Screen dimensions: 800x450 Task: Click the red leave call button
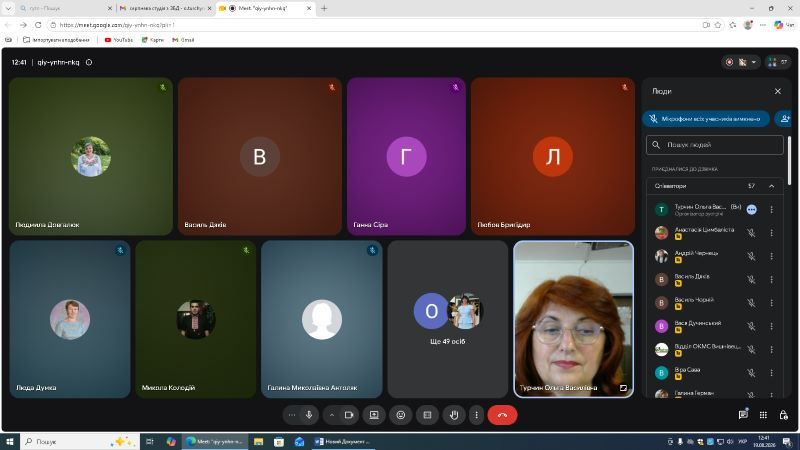502,415
